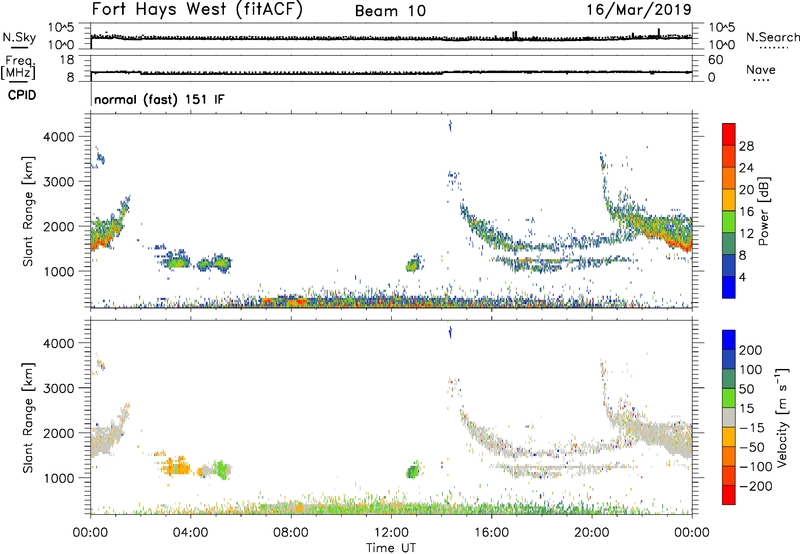Click the "24" label on power colorbar

point(746,168)
